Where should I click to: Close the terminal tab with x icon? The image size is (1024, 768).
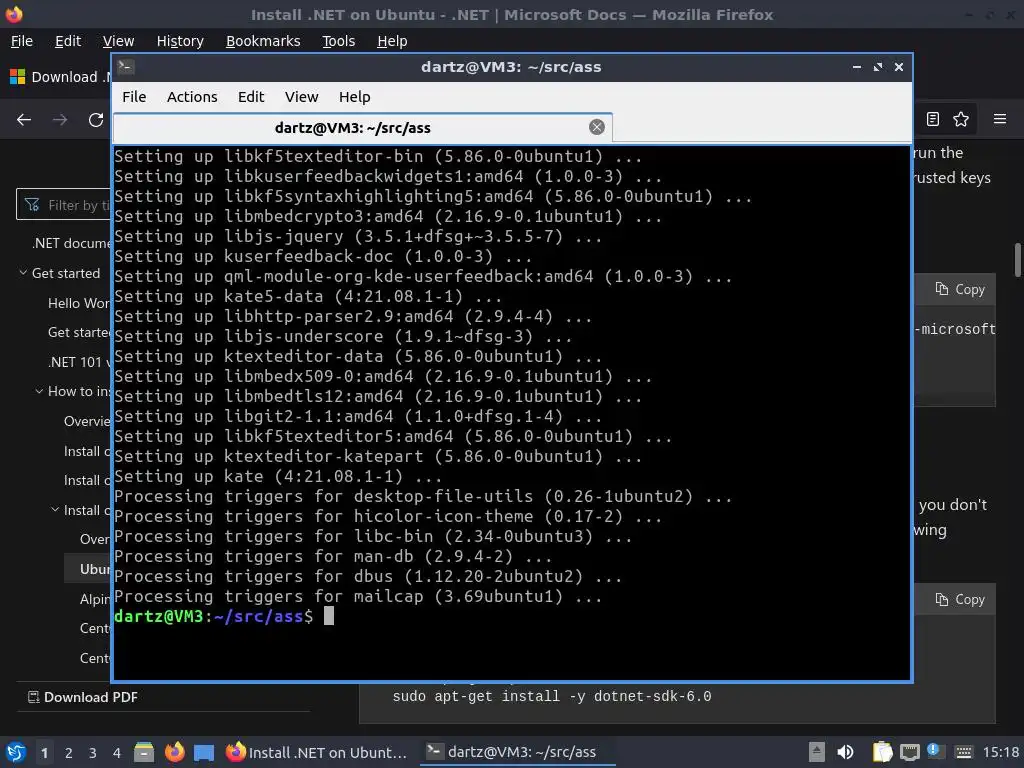596,127
